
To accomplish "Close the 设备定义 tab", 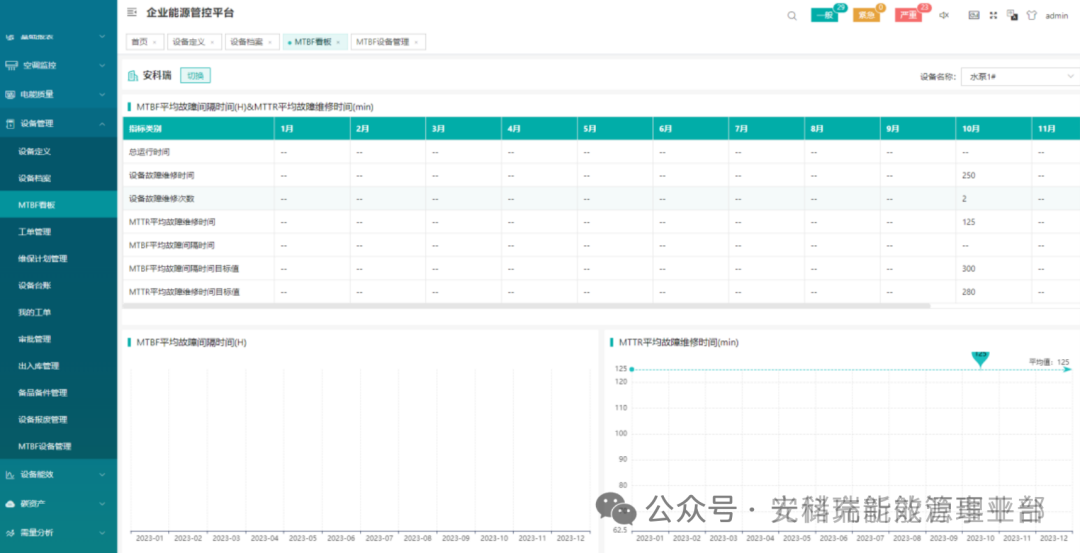I will click(x=212, y=42).
